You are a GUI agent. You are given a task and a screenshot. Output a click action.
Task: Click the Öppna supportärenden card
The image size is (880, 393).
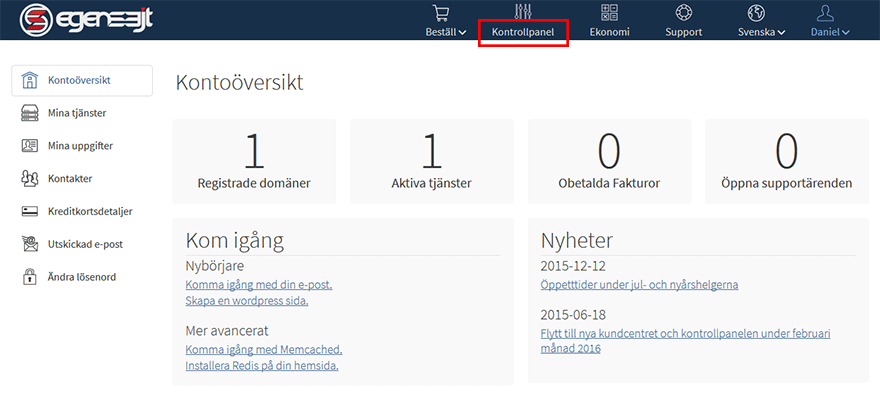787,162
